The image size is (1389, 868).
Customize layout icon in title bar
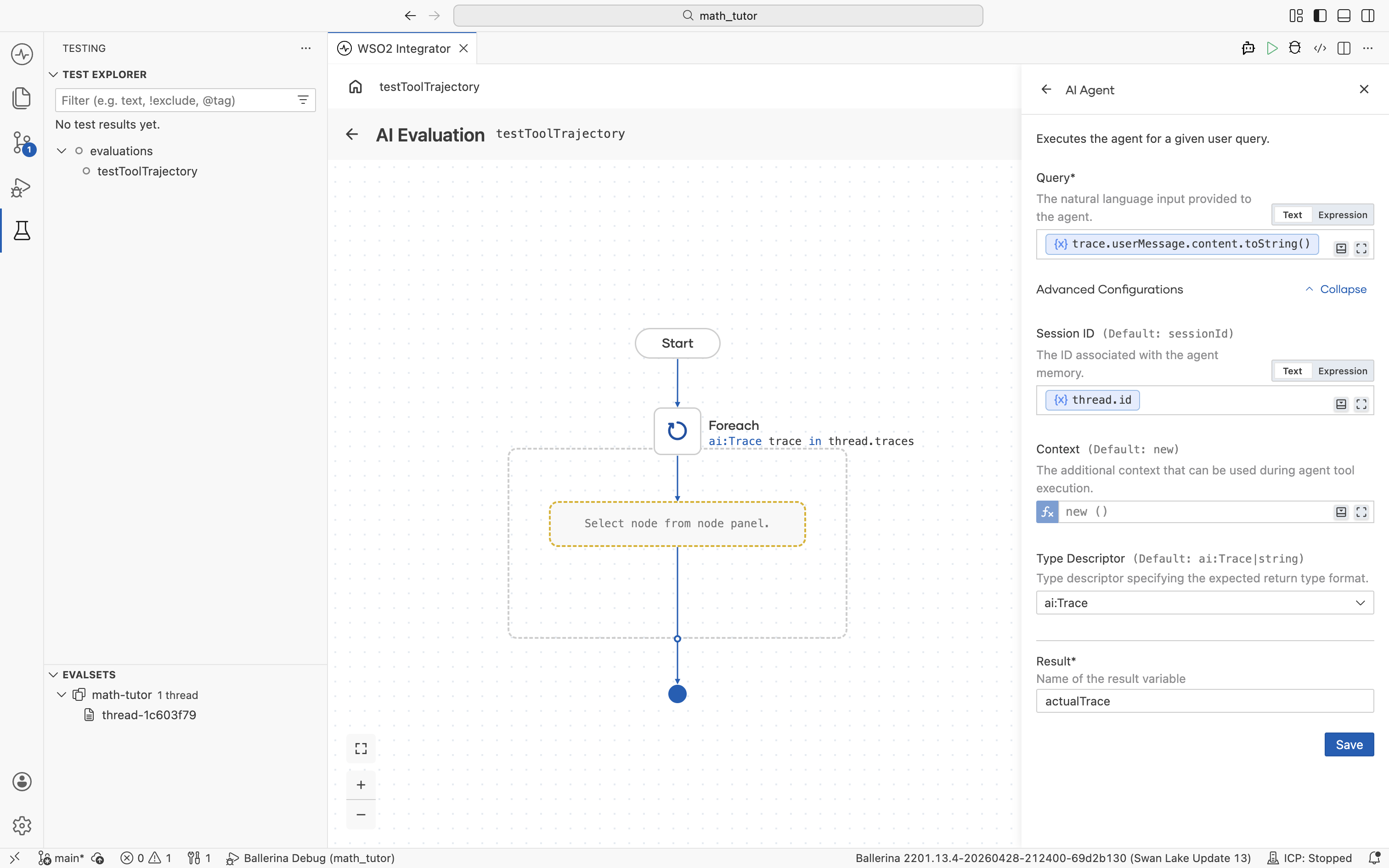click(x=1296, y=16)
